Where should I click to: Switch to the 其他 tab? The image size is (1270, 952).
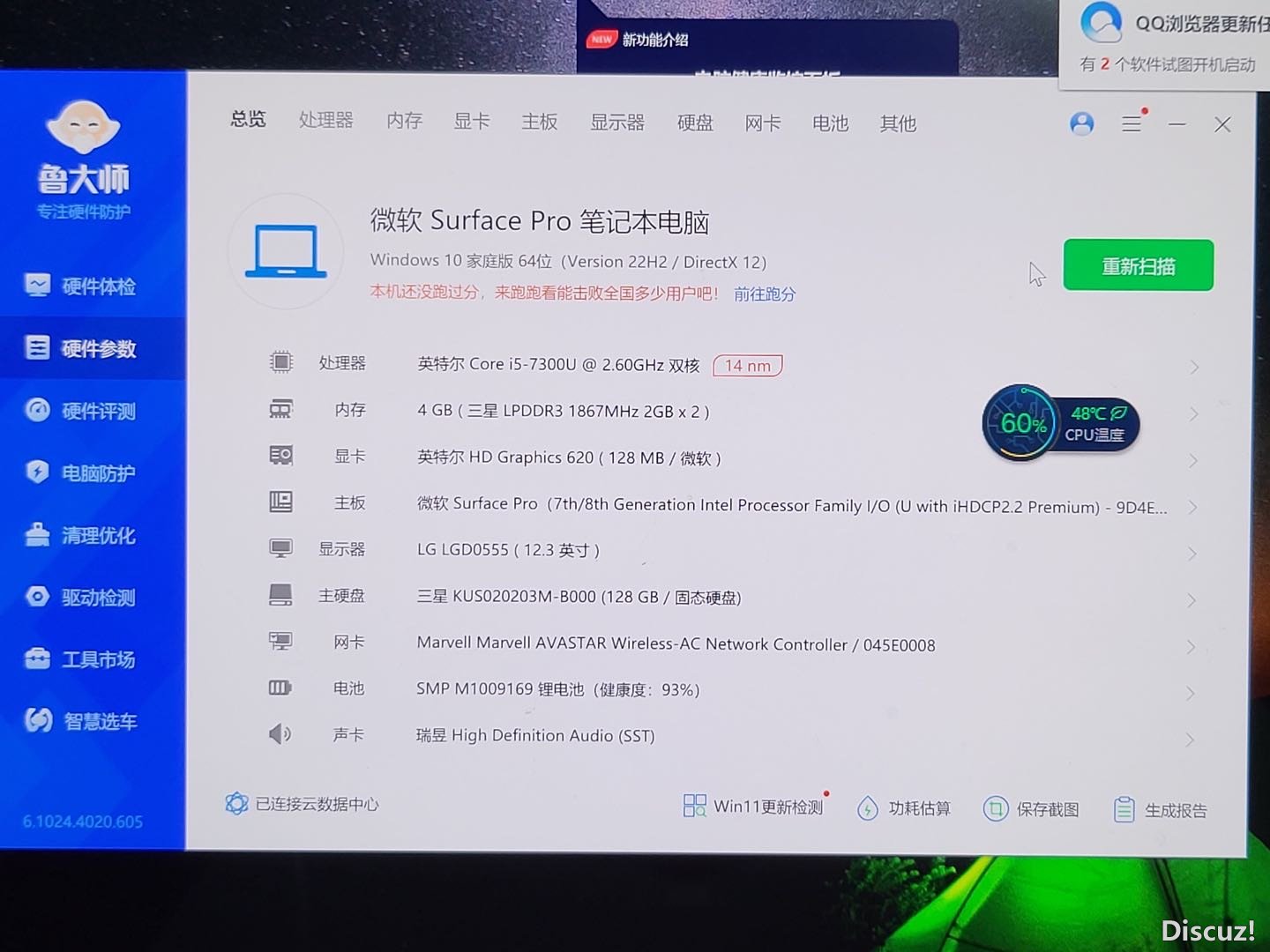(898, 123)
